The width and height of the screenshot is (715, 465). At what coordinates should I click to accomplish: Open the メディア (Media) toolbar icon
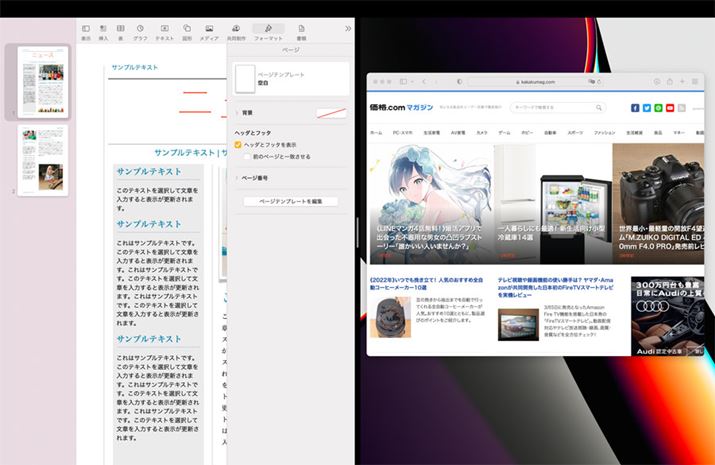pyautogui.click(x=210, y=31)
